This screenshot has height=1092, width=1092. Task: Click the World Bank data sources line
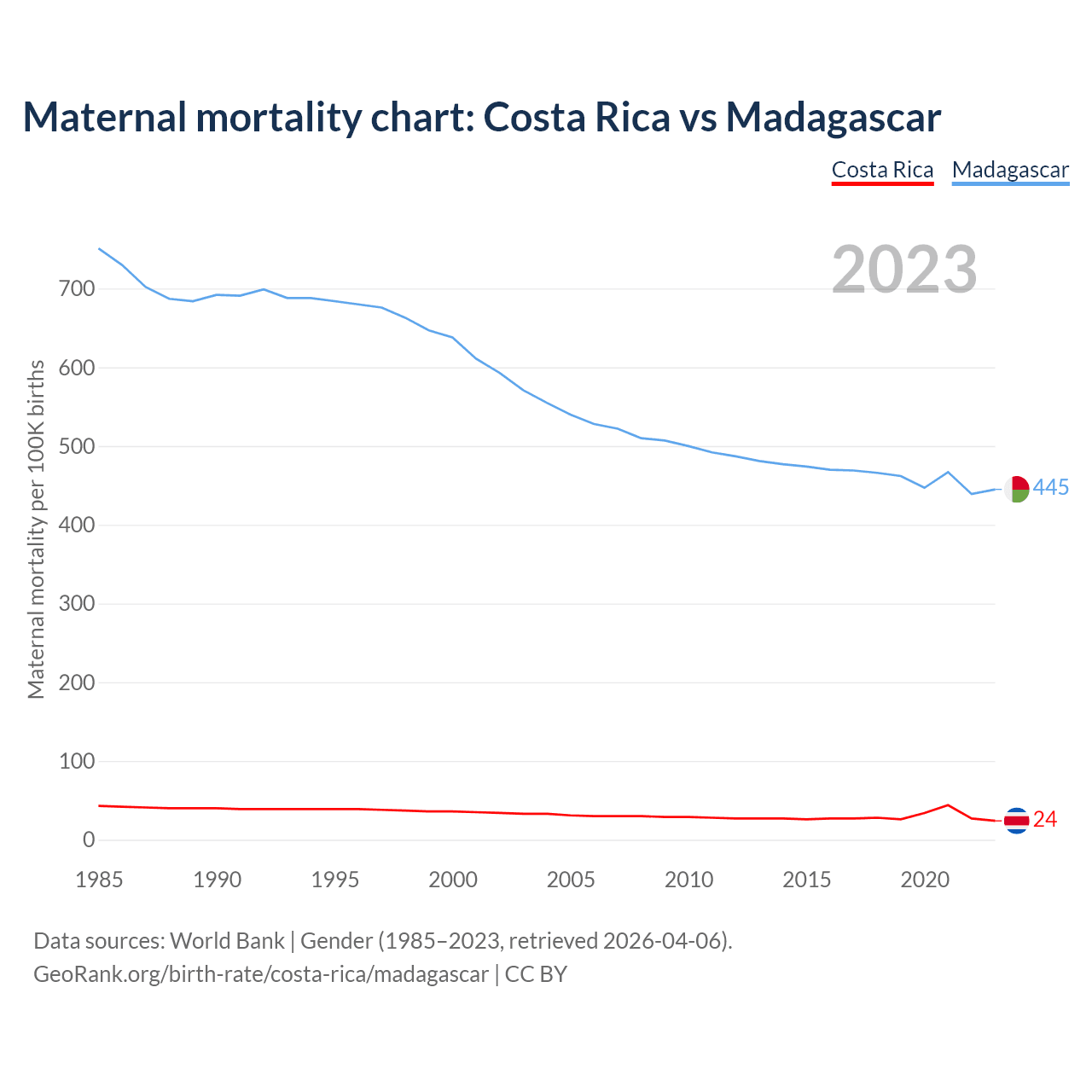[383, 941]
